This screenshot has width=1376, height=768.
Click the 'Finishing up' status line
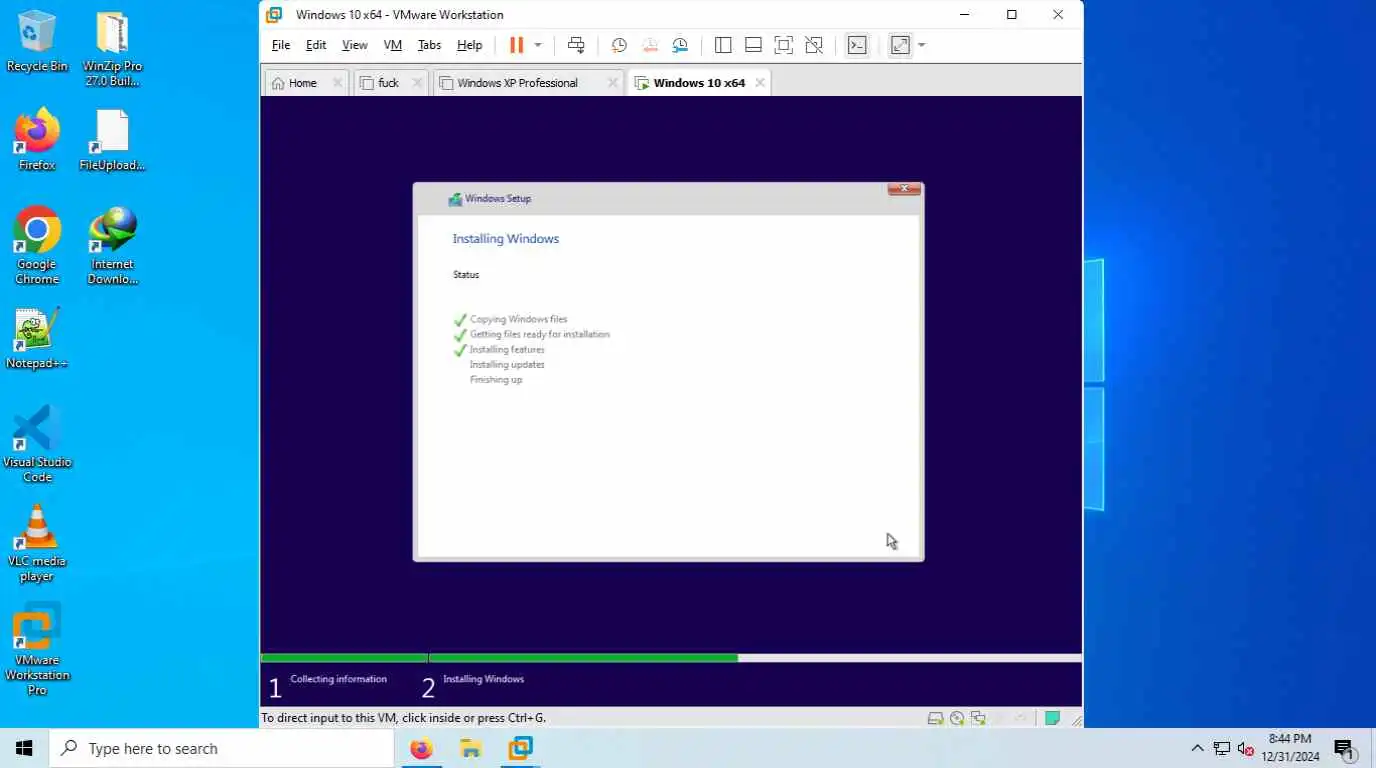click(x=496, y=380)
